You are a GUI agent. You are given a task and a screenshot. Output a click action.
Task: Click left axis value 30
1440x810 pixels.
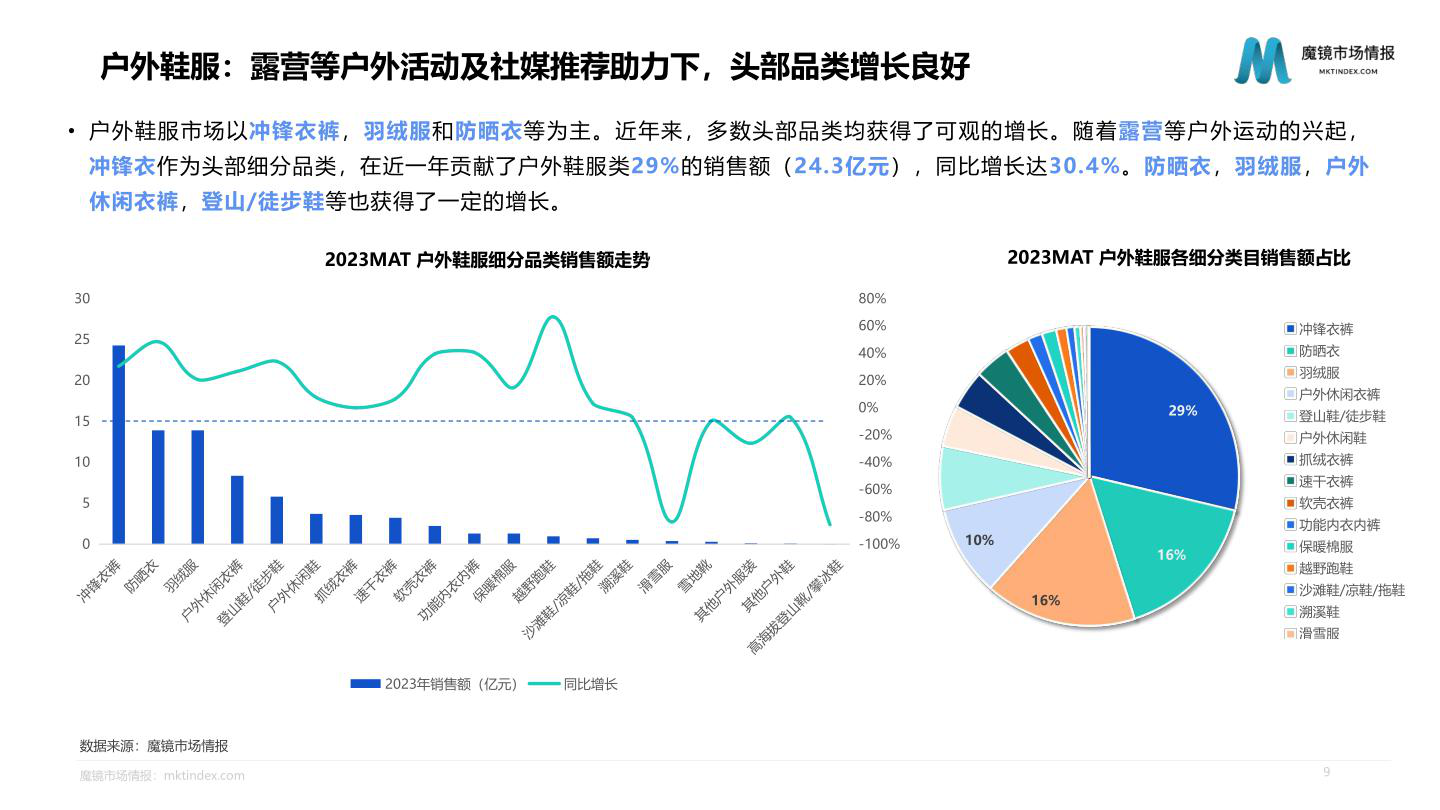click(x=82, y=298)
